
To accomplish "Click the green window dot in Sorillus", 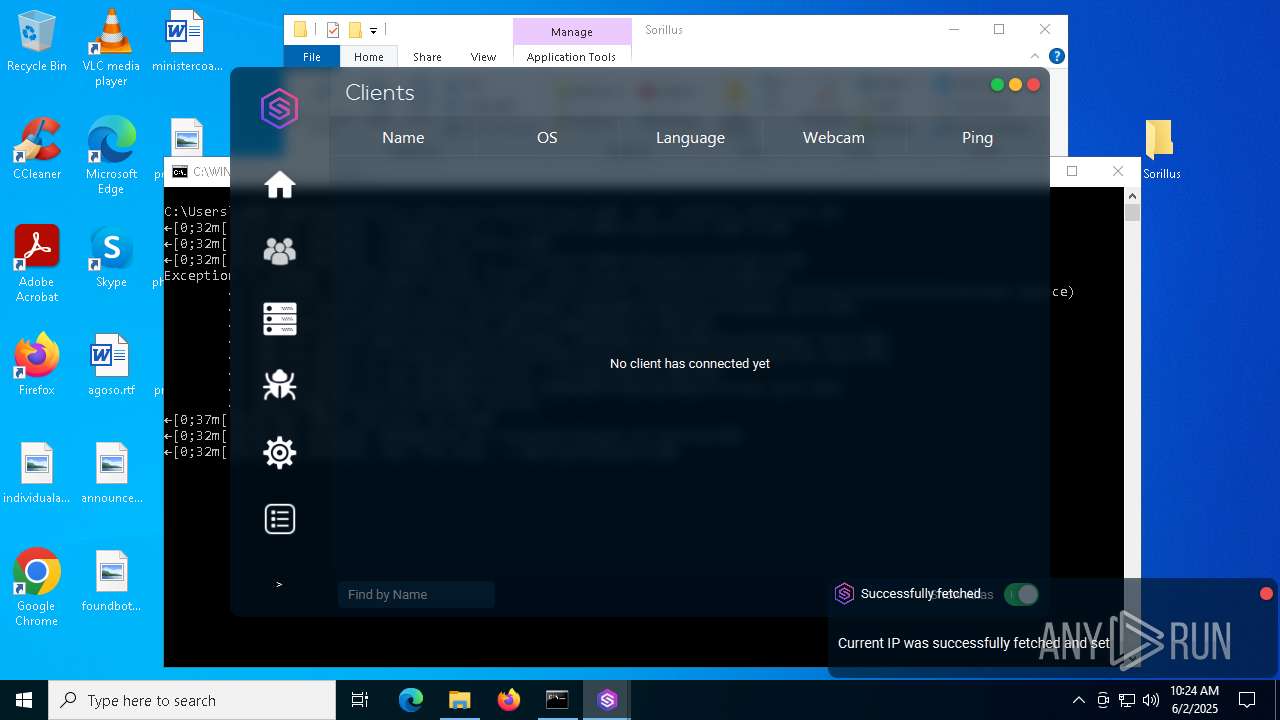I will click(997, 85).
